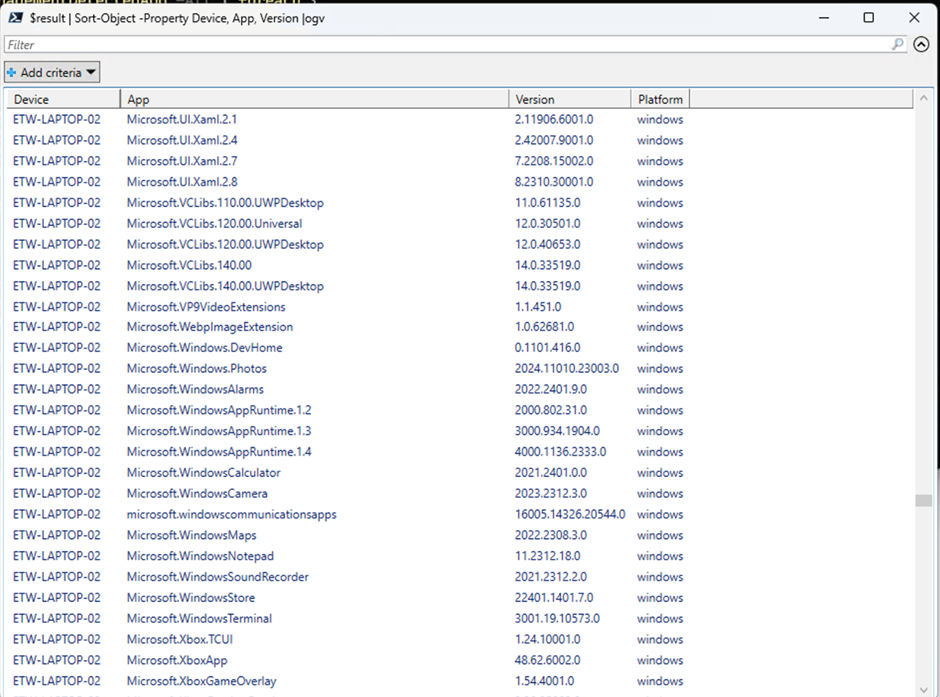Sort by the App column header
Viewport: 940px width, 697px height.
pos(315,99)
